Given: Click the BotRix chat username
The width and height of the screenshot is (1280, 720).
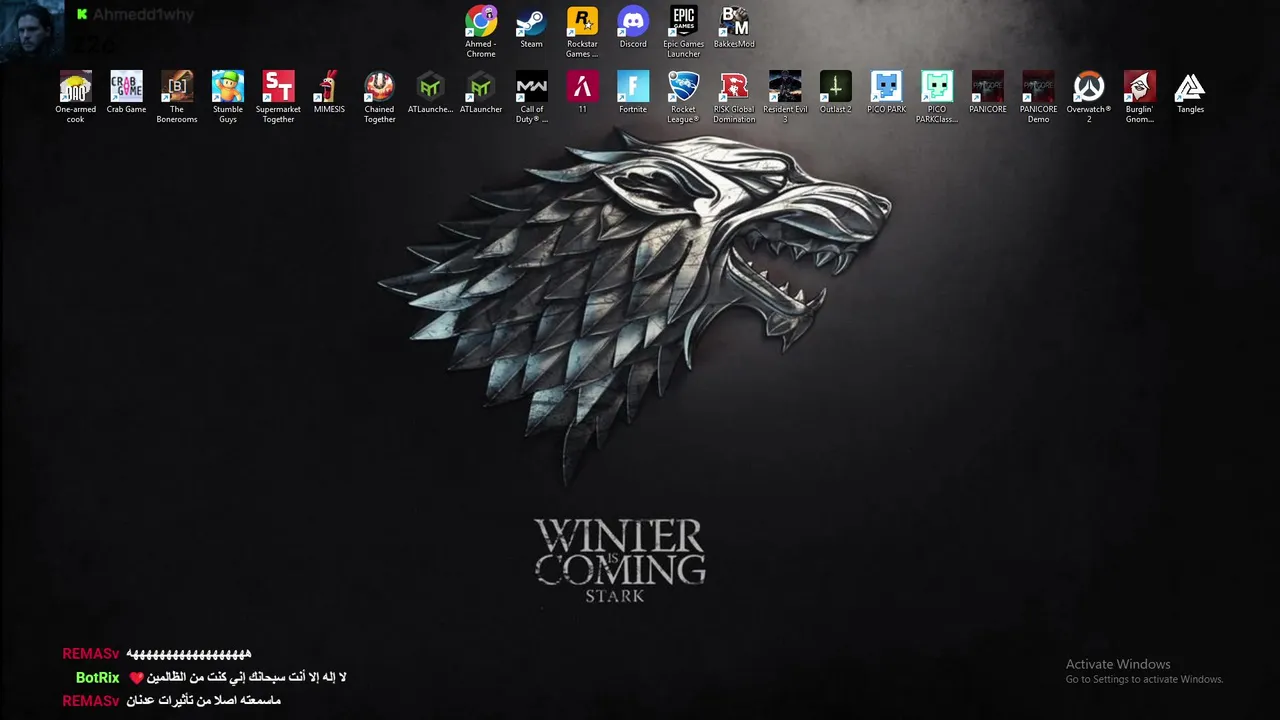Looking at the screenshot, I should click(97, 678).
